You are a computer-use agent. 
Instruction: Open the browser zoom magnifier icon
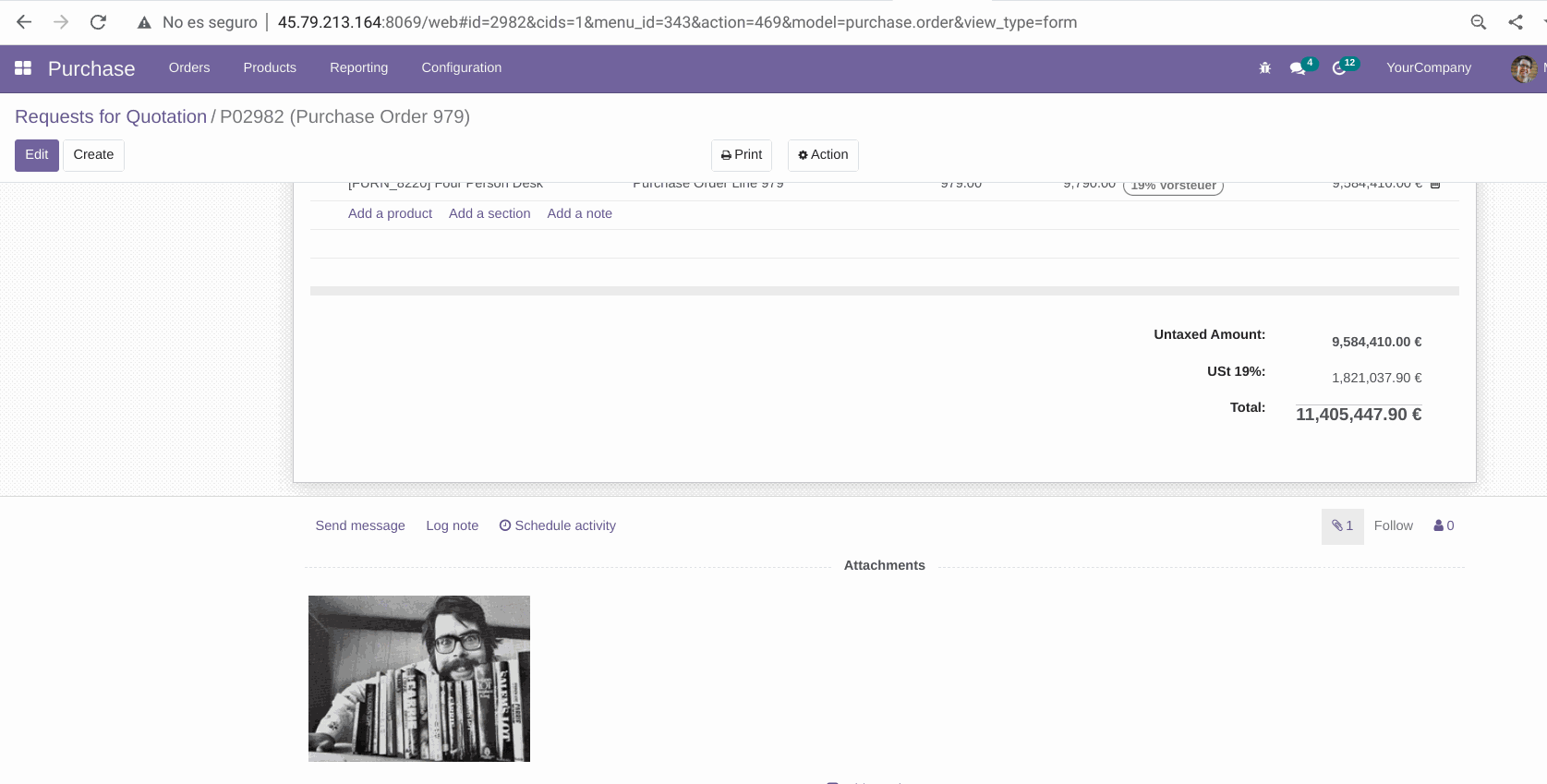1479,22
